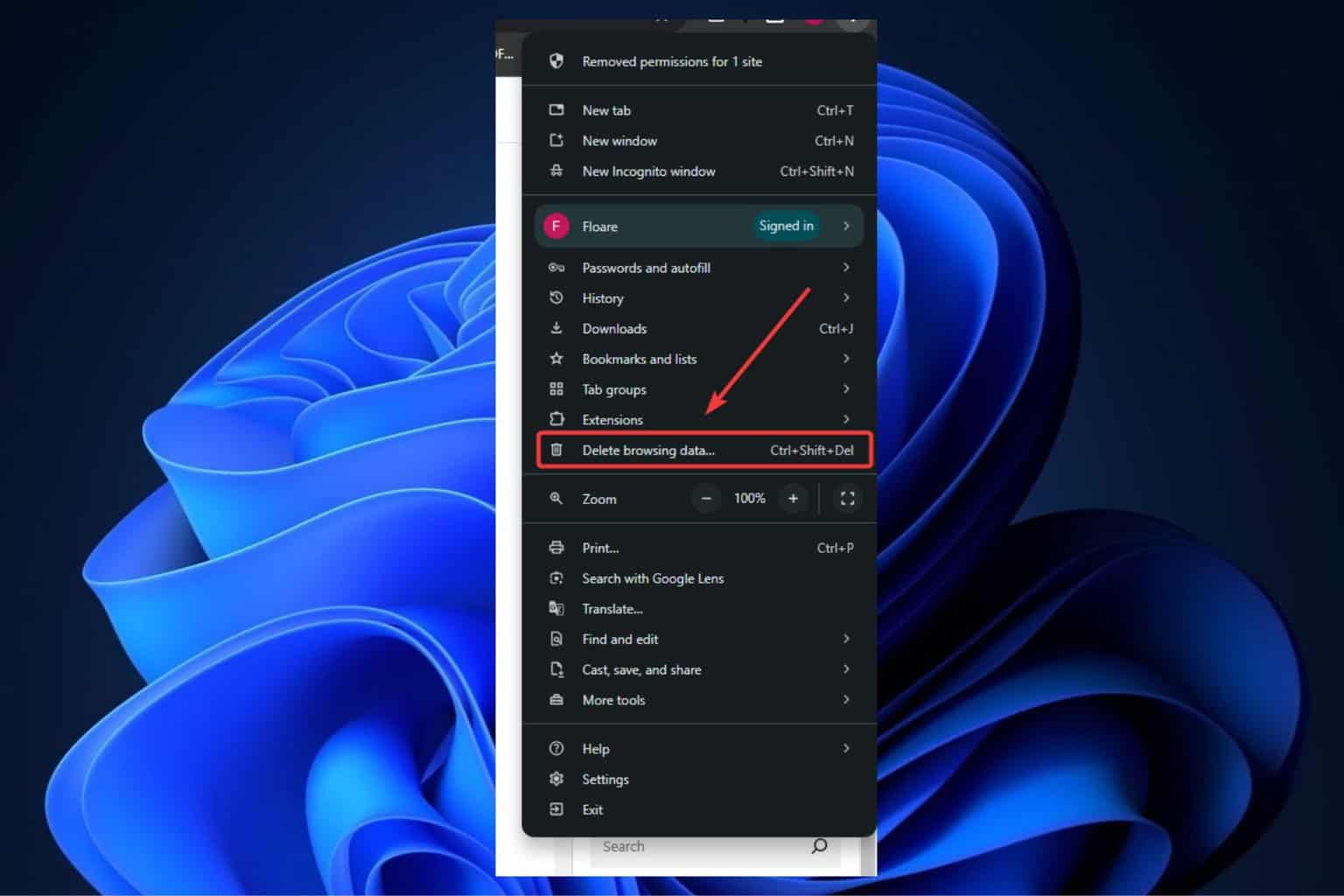1344x896 pixels.
Task: Expand the More tools submenu arrow
Action: [x=846, y=699]
